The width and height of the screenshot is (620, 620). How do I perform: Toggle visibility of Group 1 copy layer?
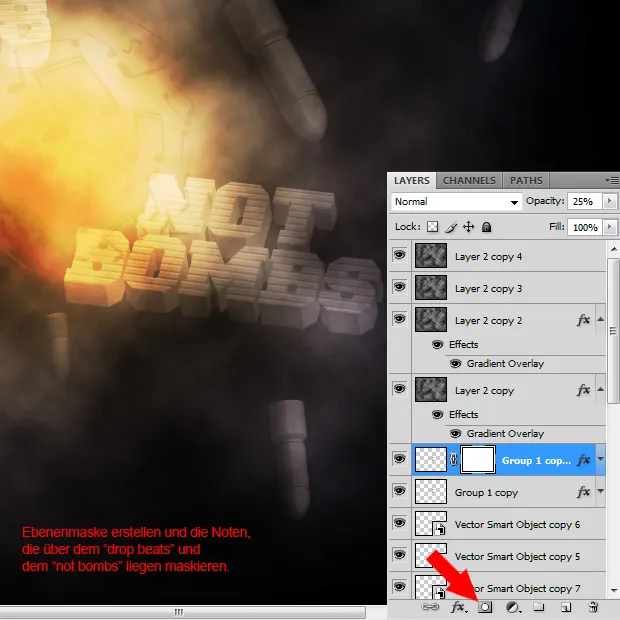(x=400, y=492)
